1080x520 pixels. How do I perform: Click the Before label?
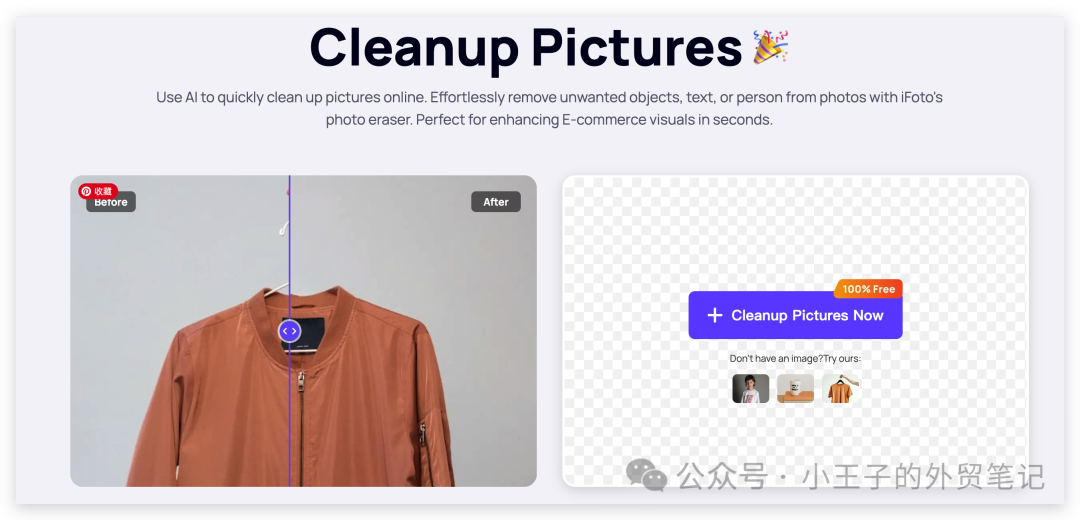click(111, 203)
